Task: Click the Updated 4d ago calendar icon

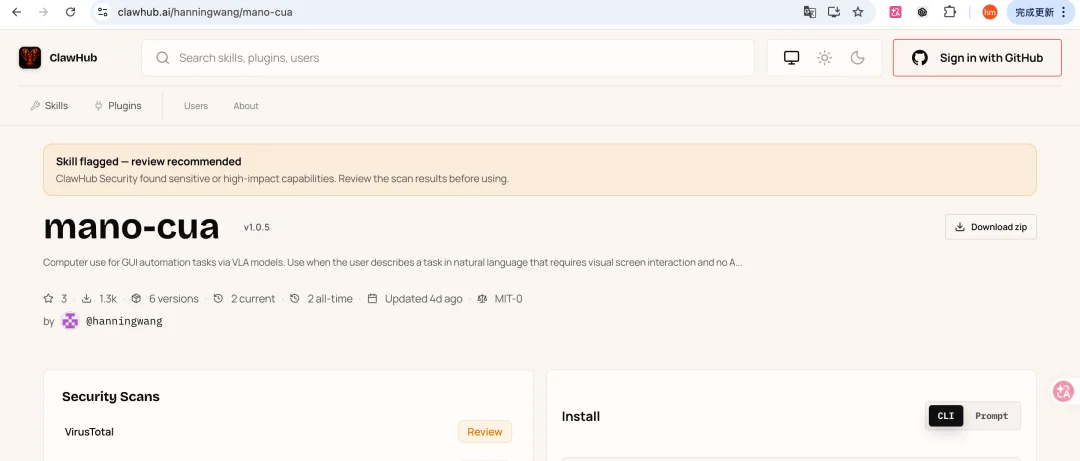Action: click(x=373, y=298)
